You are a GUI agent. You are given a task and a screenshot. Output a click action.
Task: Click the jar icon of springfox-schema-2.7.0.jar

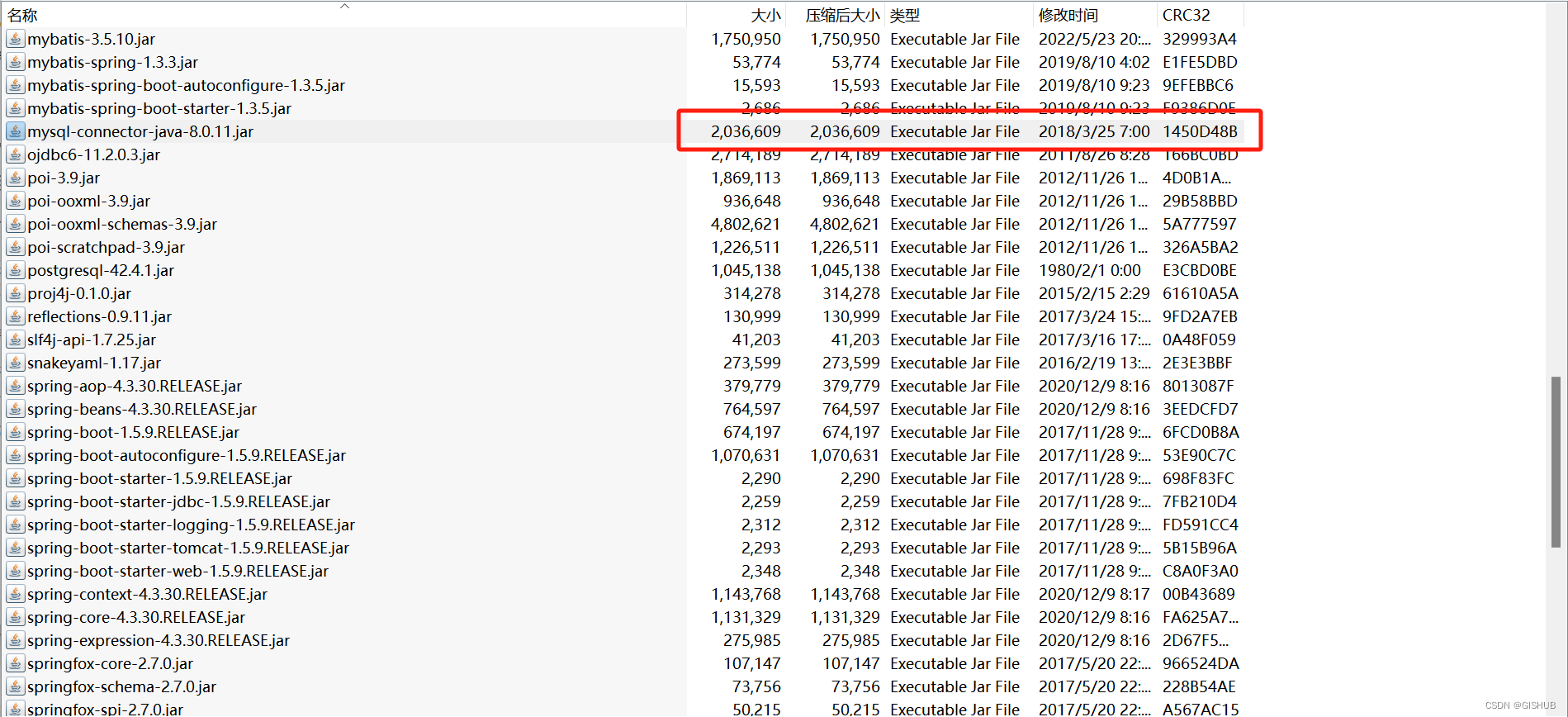[x=15, y=686]
